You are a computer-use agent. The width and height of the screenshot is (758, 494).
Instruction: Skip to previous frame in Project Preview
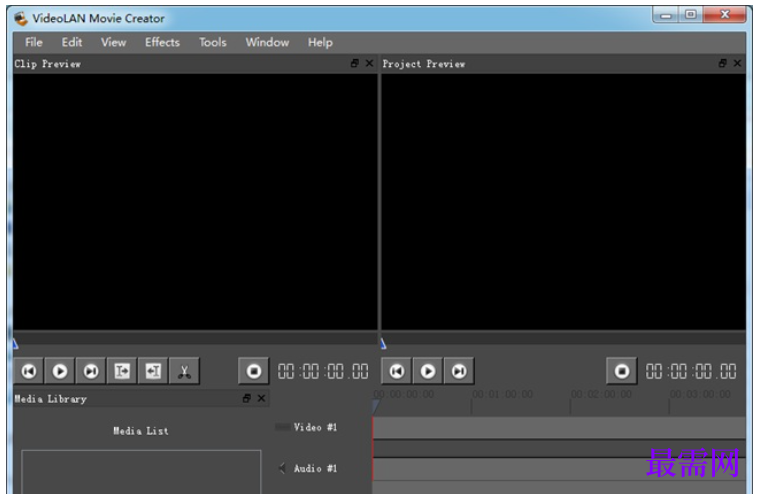(x=396, y=371)
